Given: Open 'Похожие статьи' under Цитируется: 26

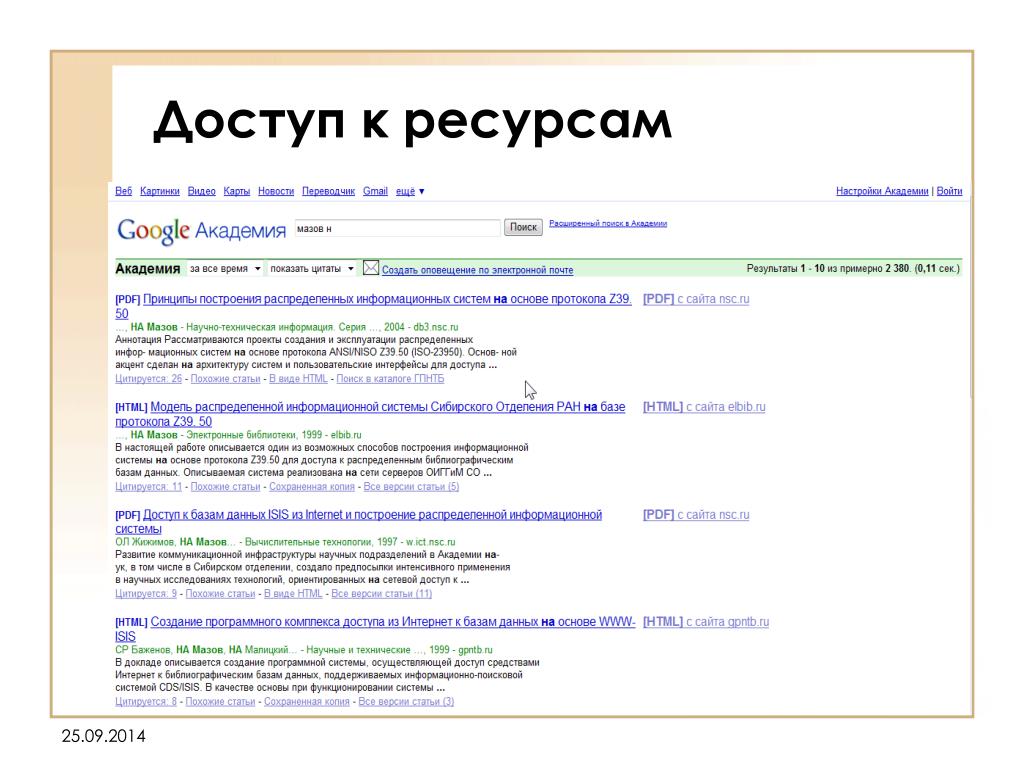Looking at the screenshot, I should click(x=225, y=379).
